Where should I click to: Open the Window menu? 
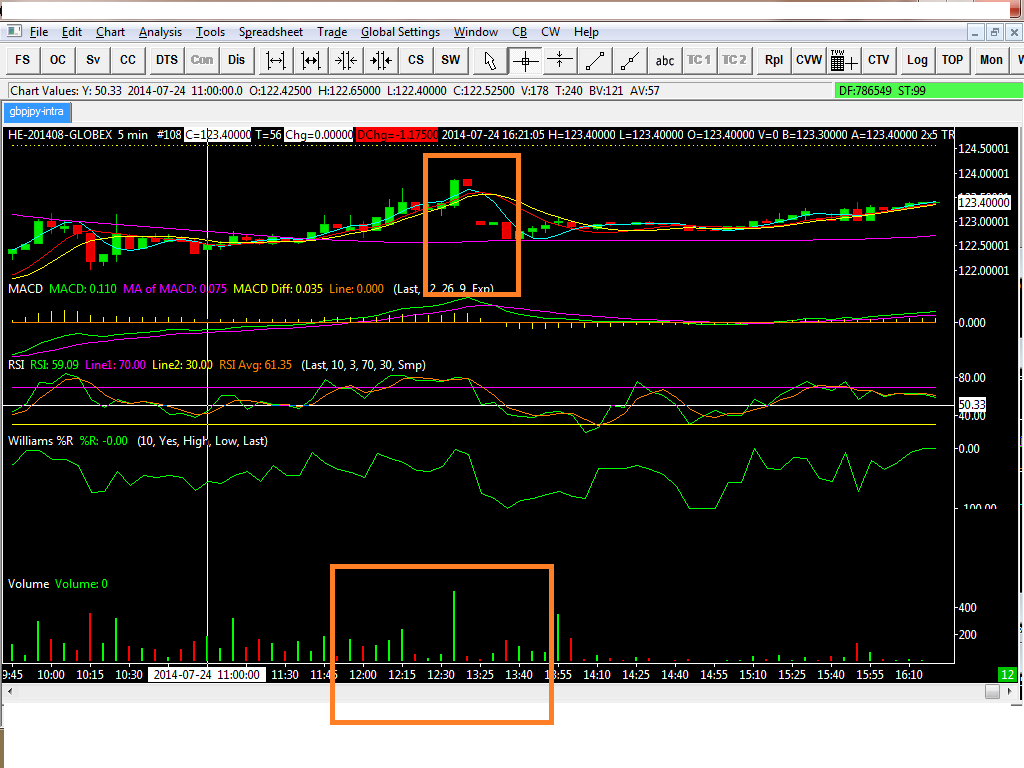tap(475, 32)
